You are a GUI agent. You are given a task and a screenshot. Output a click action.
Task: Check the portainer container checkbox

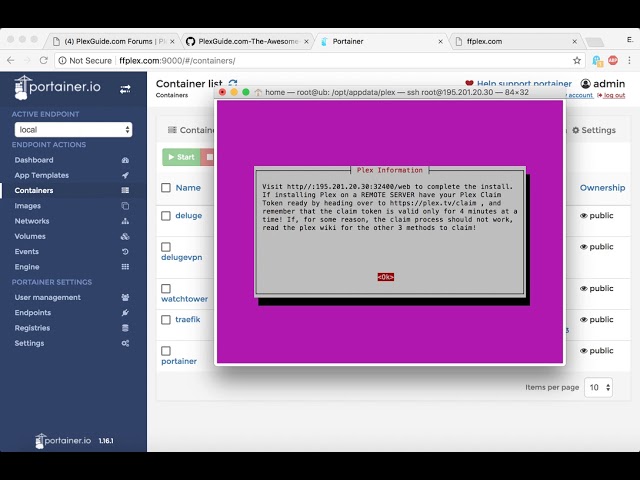click(166, 351)
